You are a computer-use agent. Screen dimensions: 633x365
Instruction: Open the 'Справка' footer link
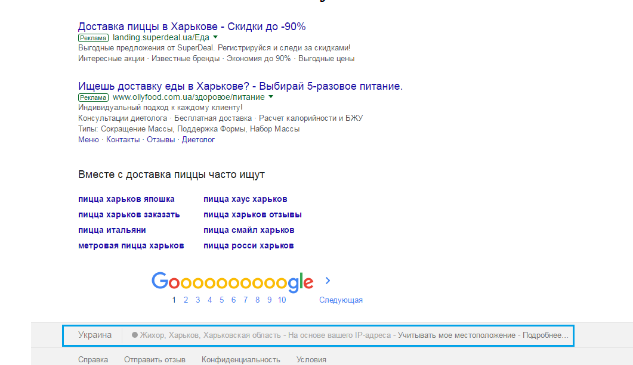[x=93, y=359]
